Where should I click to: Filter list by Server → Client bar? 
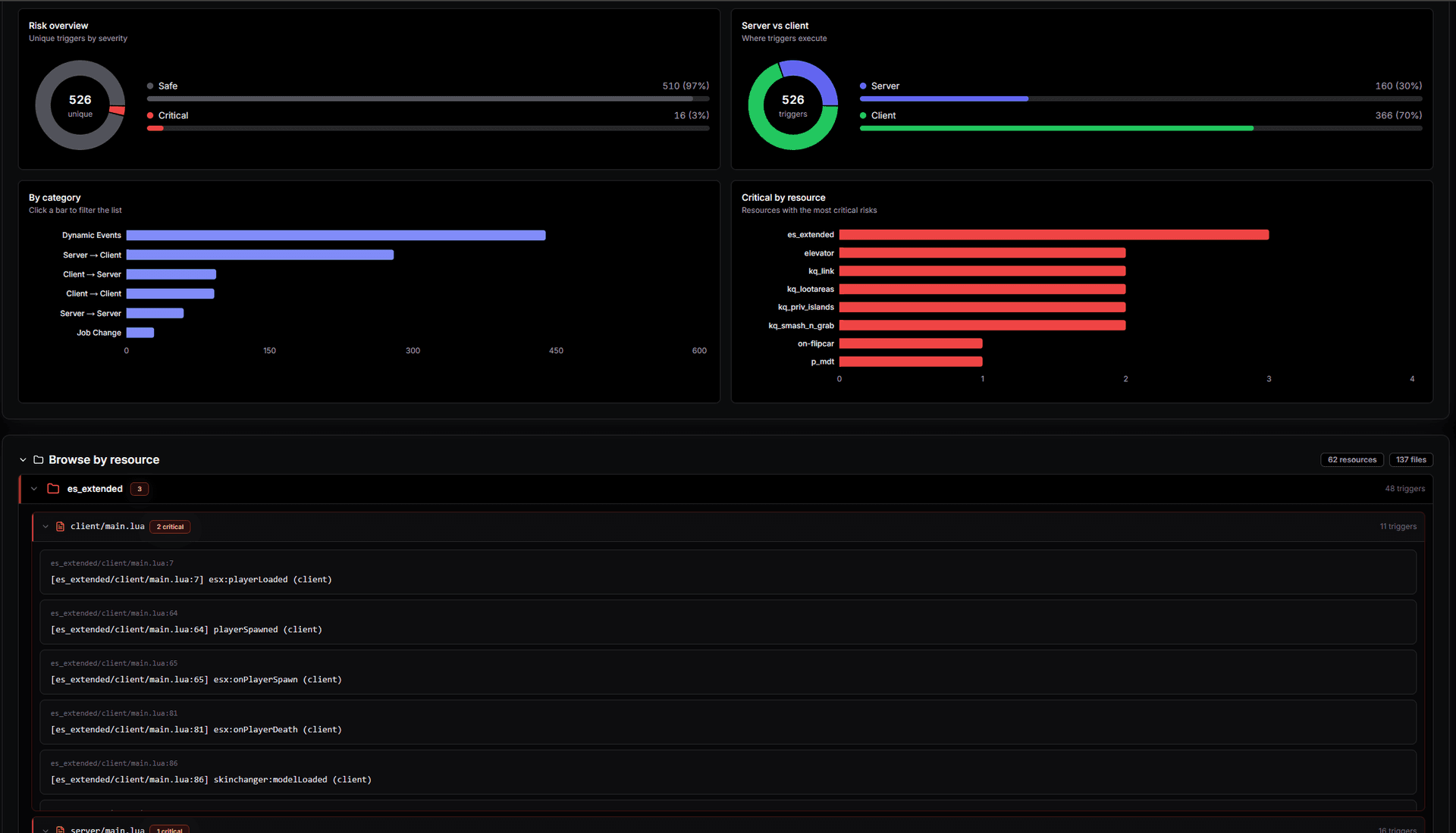[260, 255]
